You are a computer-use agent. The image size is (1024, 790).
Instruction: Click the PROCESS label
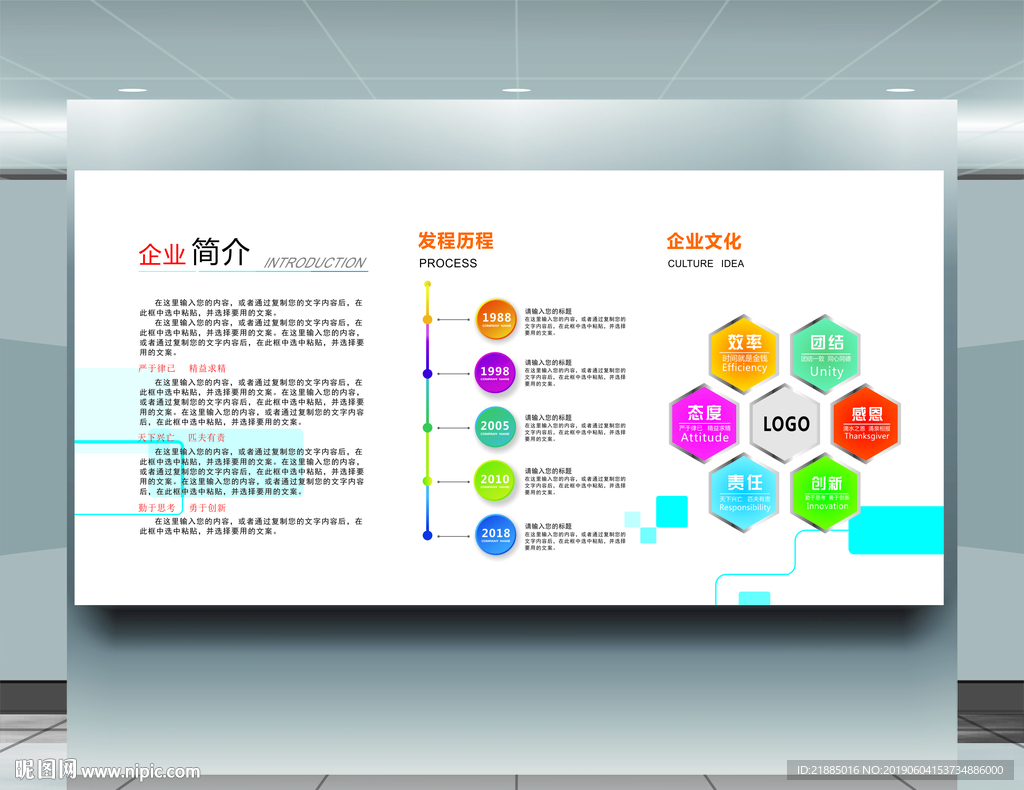(x=448, y=263)
